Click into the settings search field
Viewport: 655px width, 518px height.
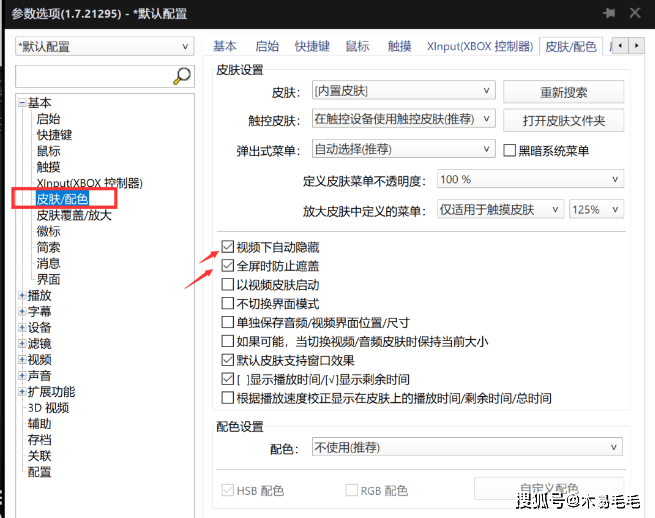tap(94, 76)
